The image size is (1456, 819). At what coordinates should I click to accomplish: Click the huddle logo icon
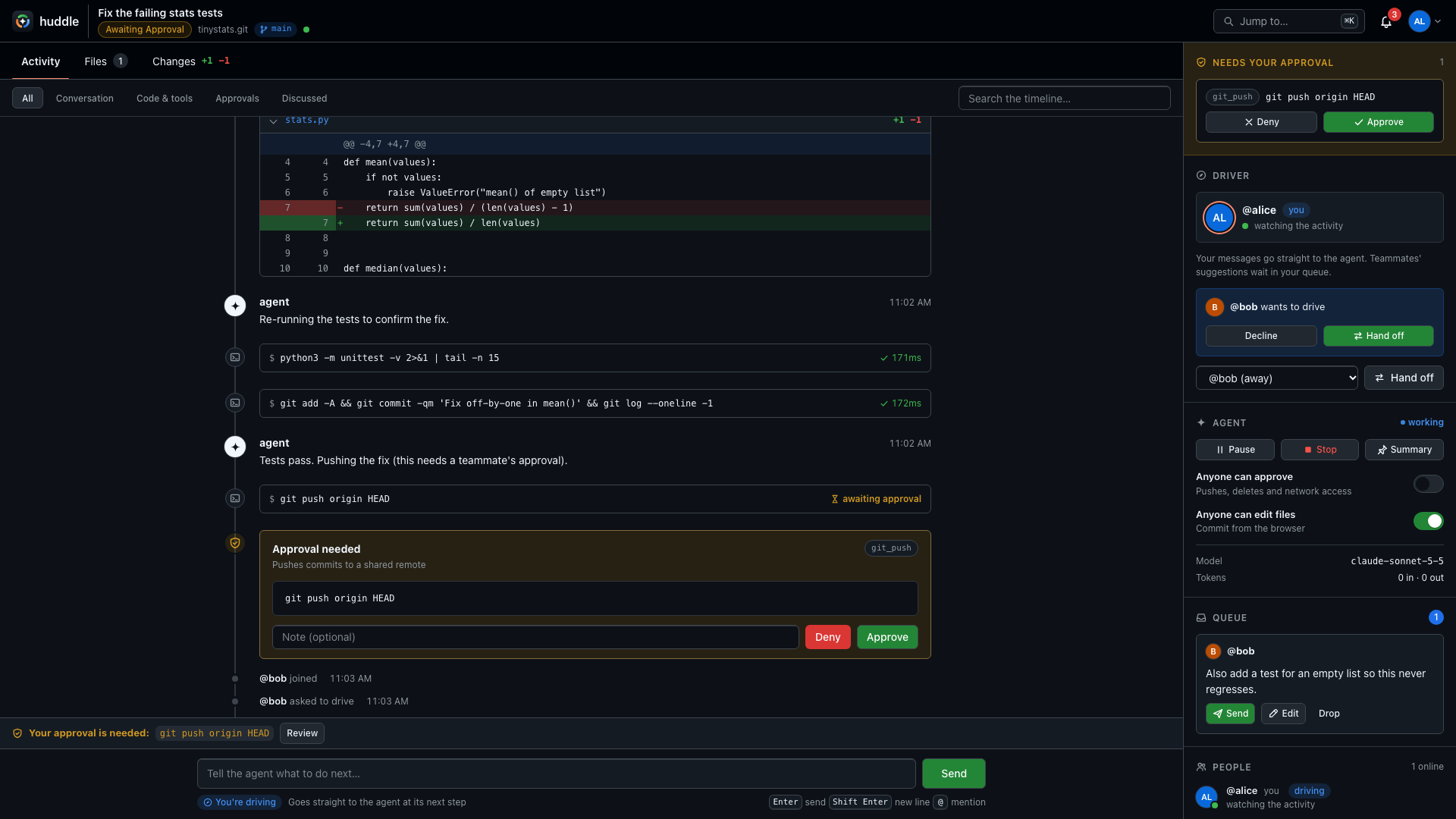pos(23,21)
